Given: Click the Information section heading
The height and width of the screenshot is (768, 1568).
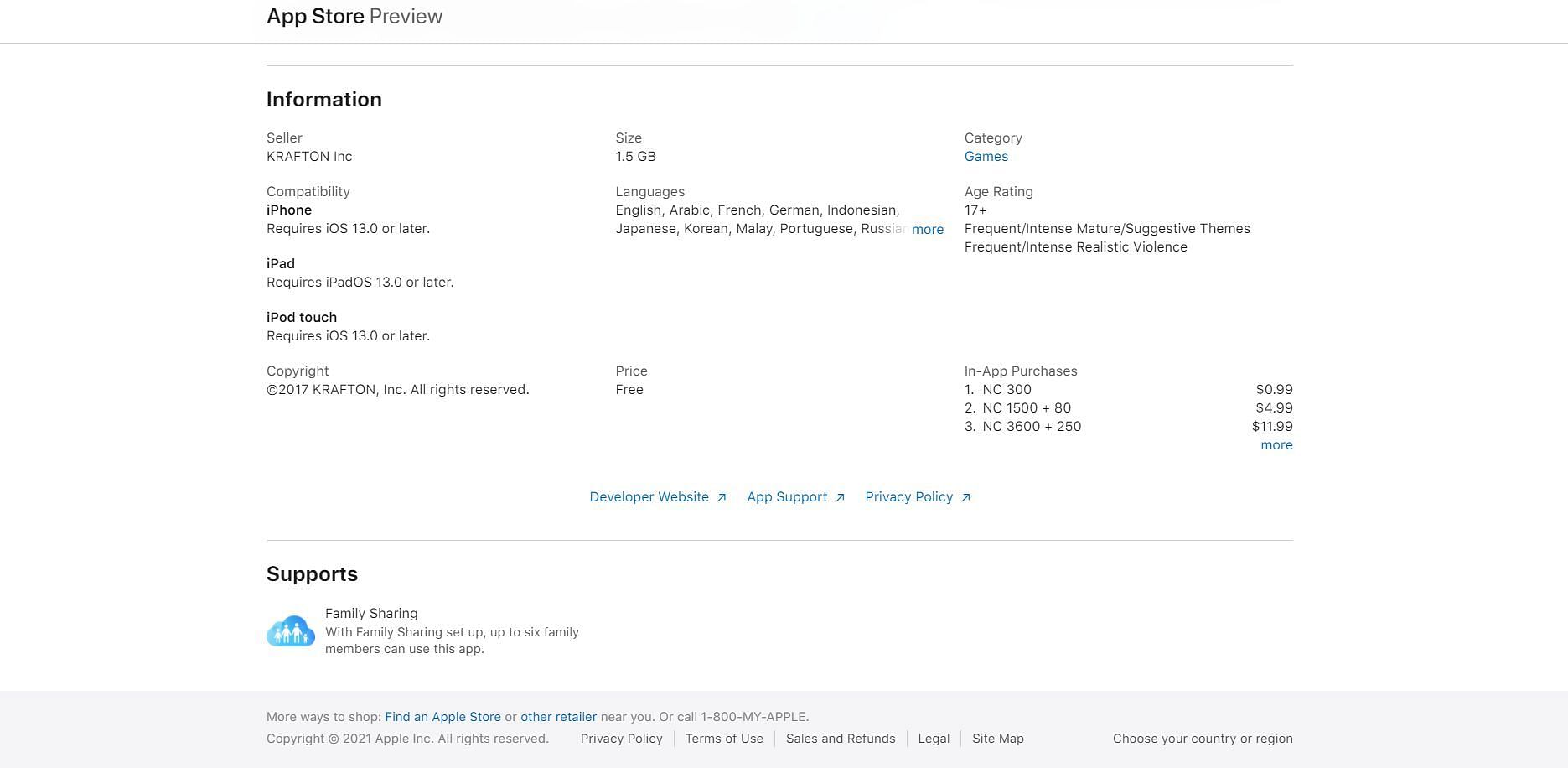Looking at the screenshot, I should pyautogui.click(x=324, y=100).
